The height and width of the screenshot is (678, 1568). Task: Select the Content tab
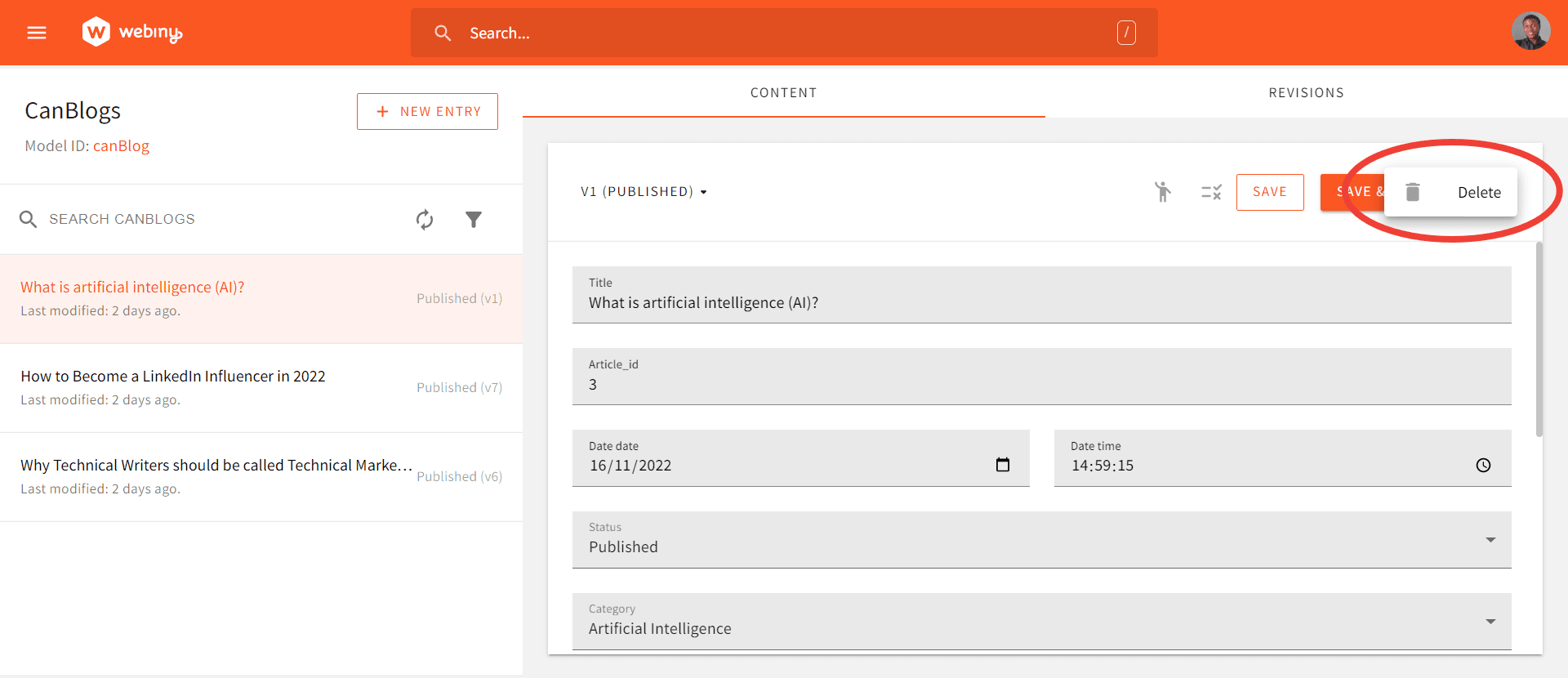(783, 93)
